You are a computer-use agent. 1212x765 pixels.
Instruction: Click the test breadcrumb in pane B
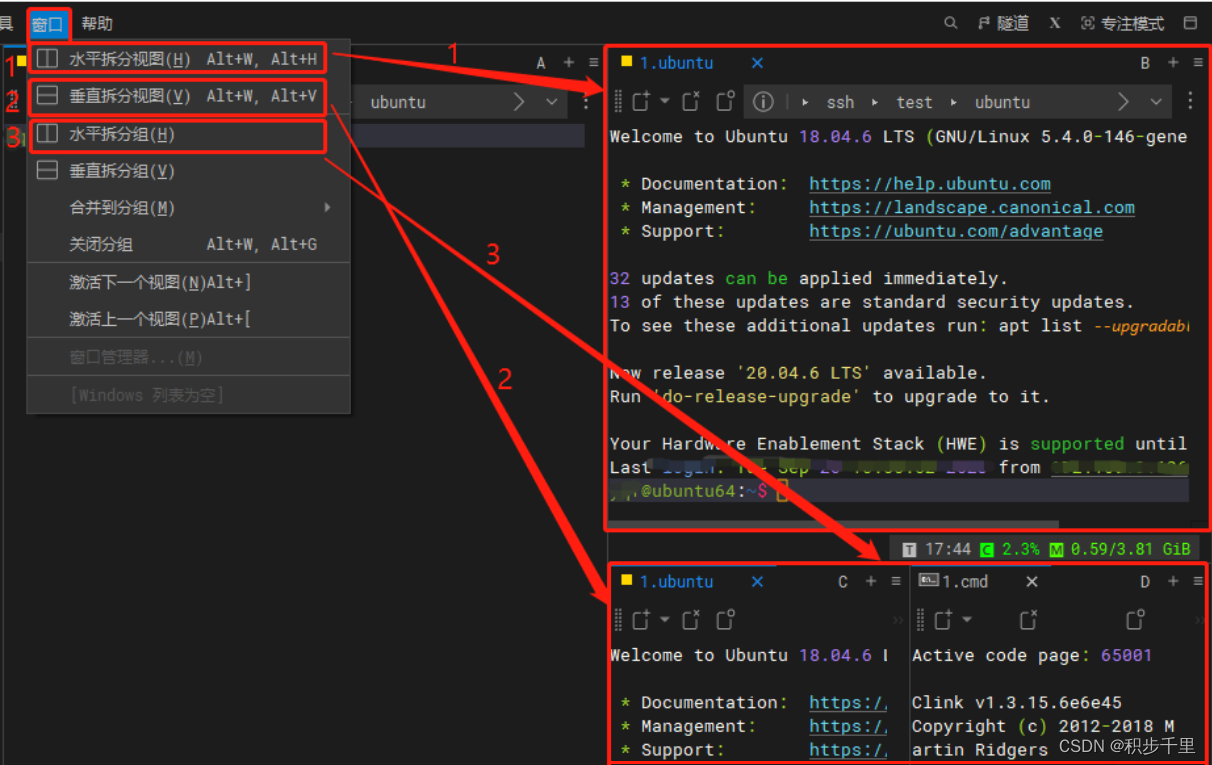point(914,102)
